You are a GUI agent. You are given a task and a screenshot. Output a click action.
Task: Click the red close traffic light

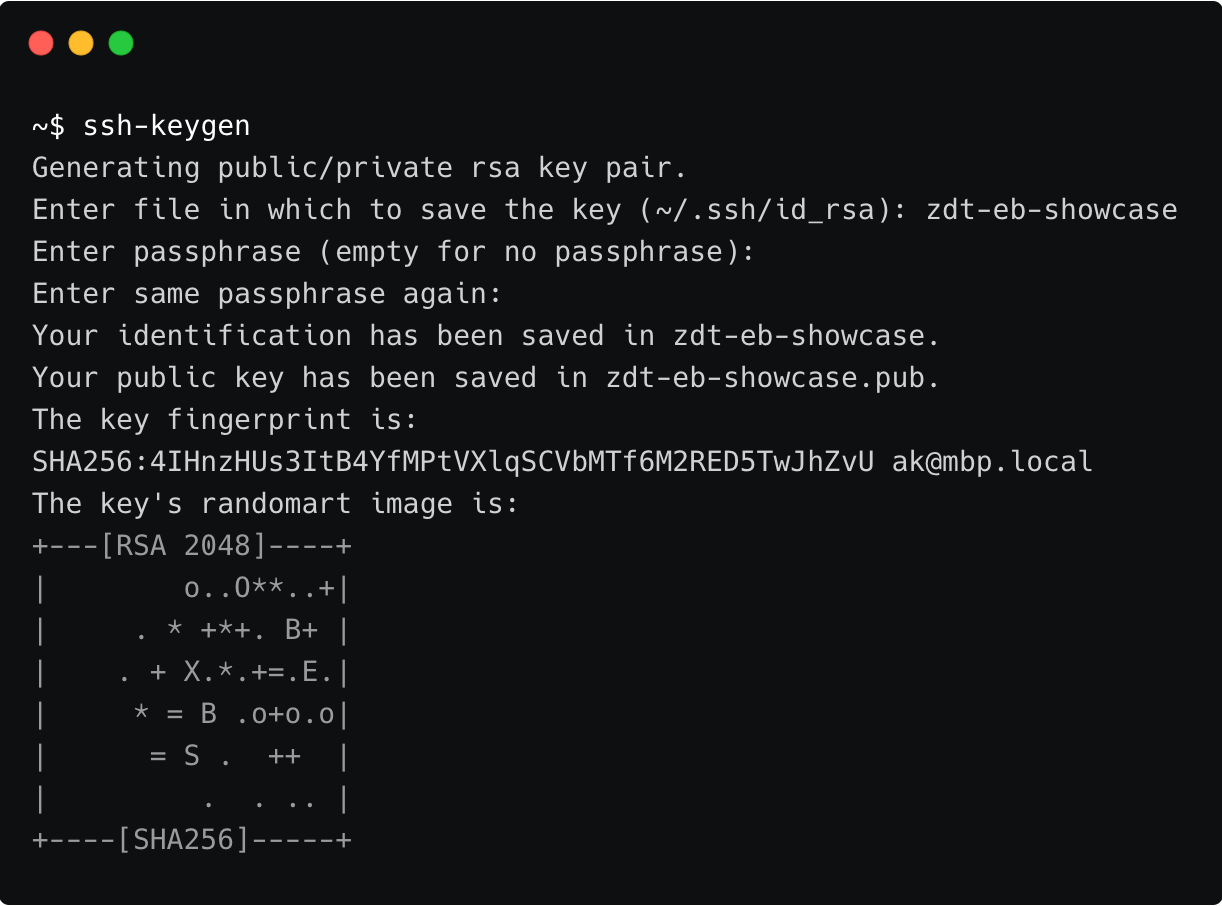[x=41, y=43]
